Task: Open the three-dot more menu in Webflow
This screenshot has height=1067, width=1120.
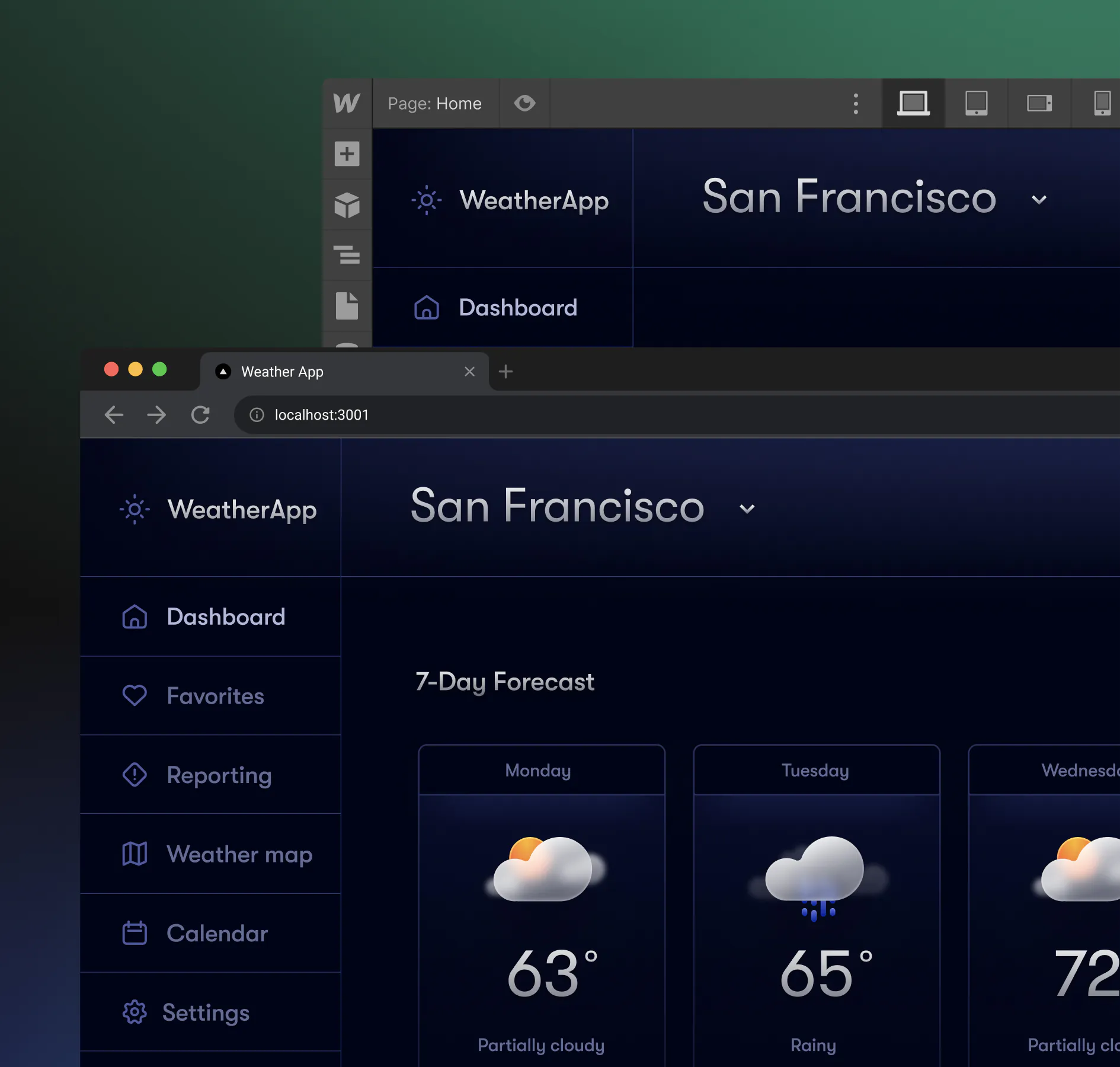Action: click(x=856, y=104)
